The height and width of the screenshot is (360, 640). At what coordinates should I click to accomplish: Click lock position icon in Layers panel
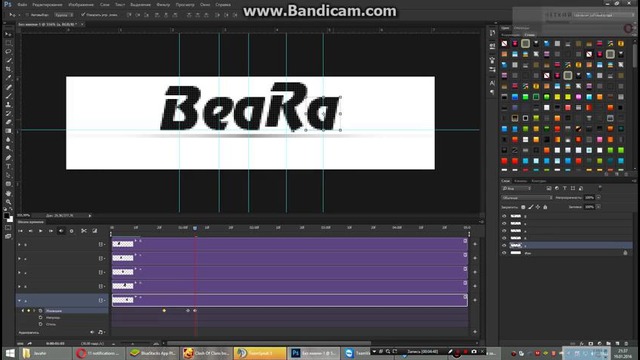coord(538,207)
